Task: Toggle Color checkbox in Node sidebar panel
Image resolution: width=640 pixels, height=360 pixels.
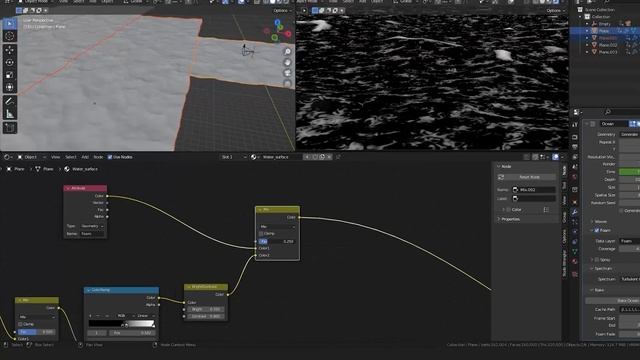Action: [509, 210]
